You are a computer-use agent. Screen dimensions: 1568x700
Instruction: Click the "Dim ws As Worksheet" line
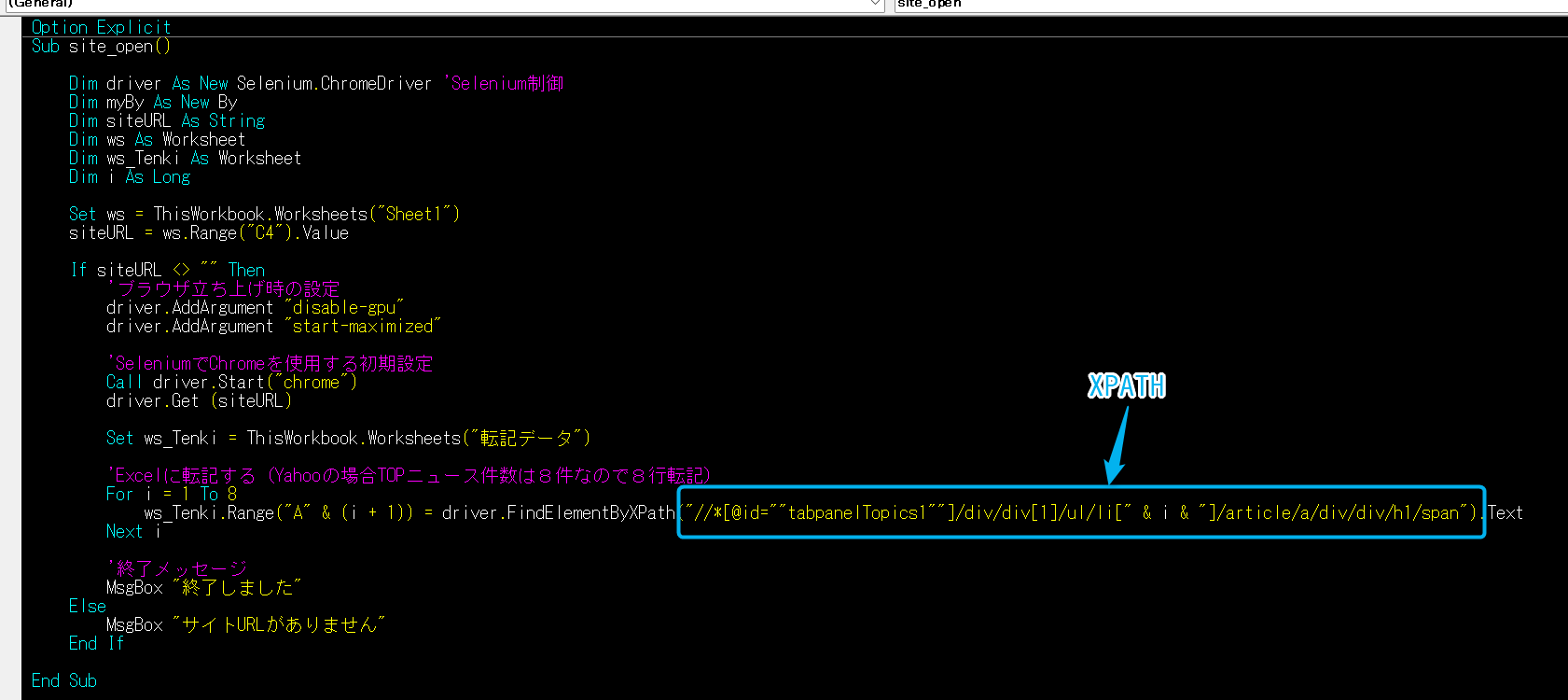pyautogui.click(x=157, y=139)
